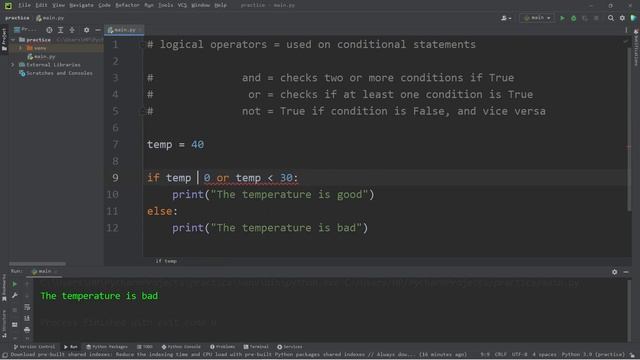Open the Navigate menu
Screen dimensions: 640x360
pos(81,5)
